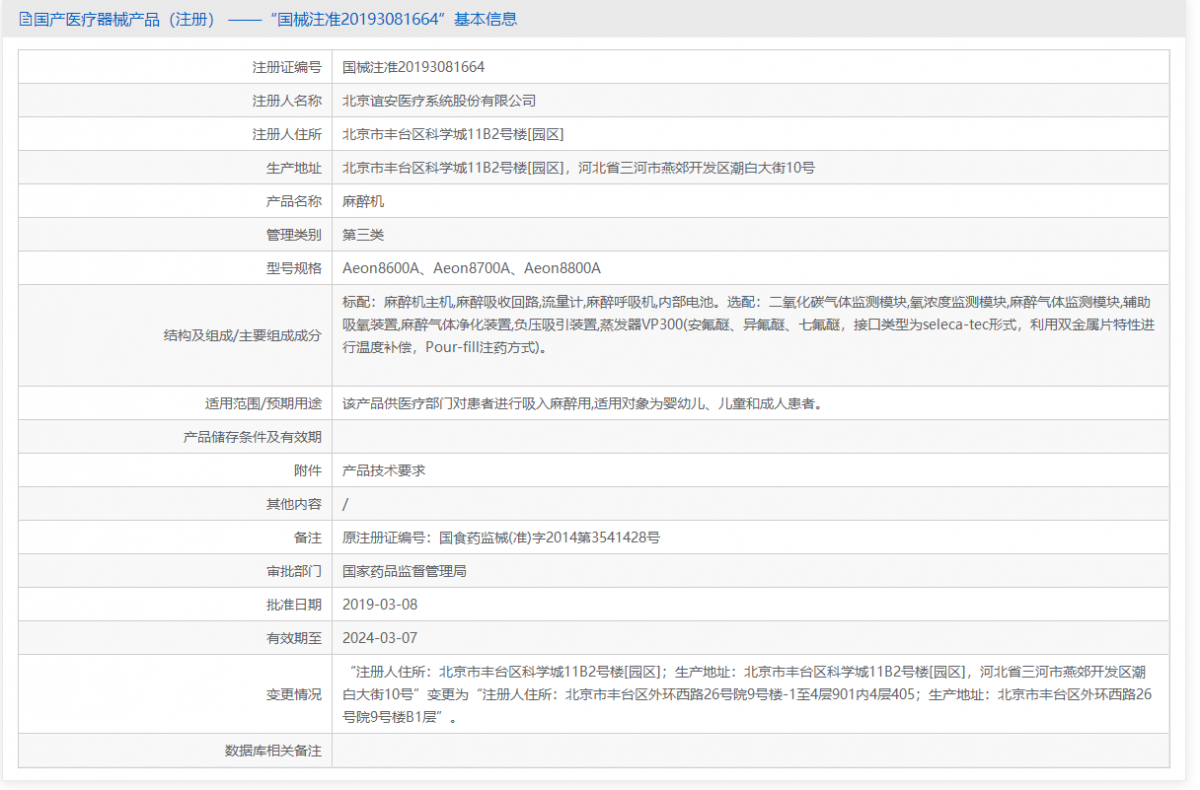The image size is (1200, 790).
Task: Select the composition paragraph starting with 标配：麻醉机主机
Action: click(749, 324)
